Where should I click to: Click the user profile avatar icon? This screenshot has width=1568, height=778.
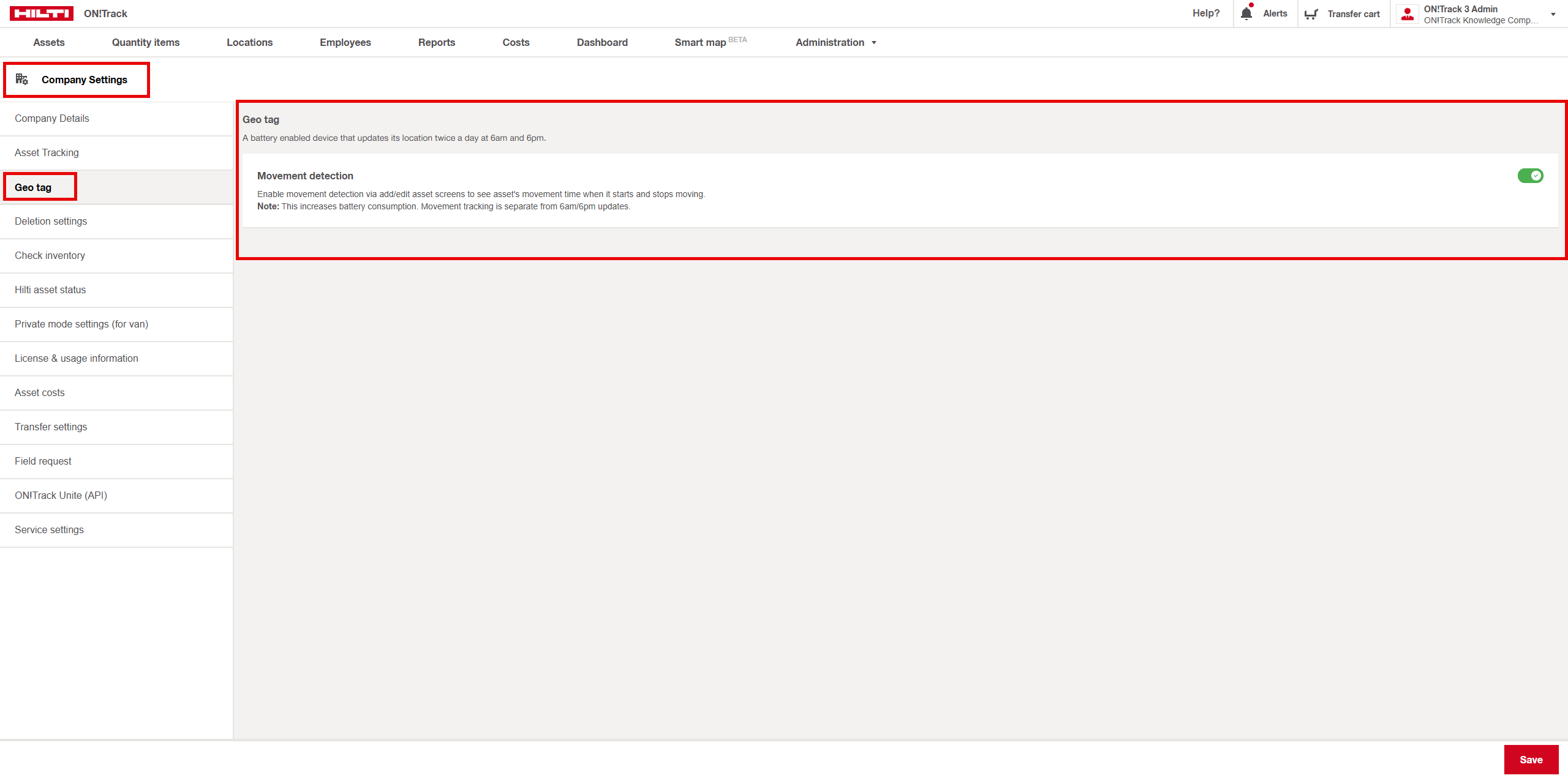(1408, 14)
